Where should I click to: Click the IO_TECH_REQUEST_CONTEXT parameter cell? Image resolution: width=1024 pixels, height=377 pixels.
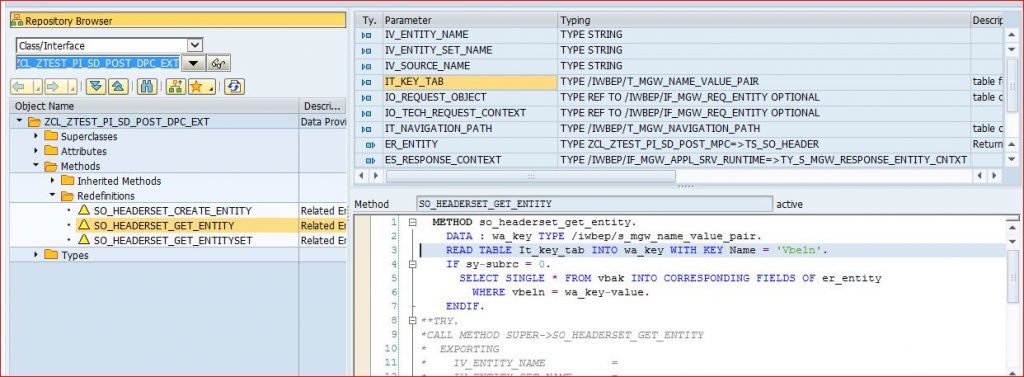pyautogui.click(x=470, y=113)
